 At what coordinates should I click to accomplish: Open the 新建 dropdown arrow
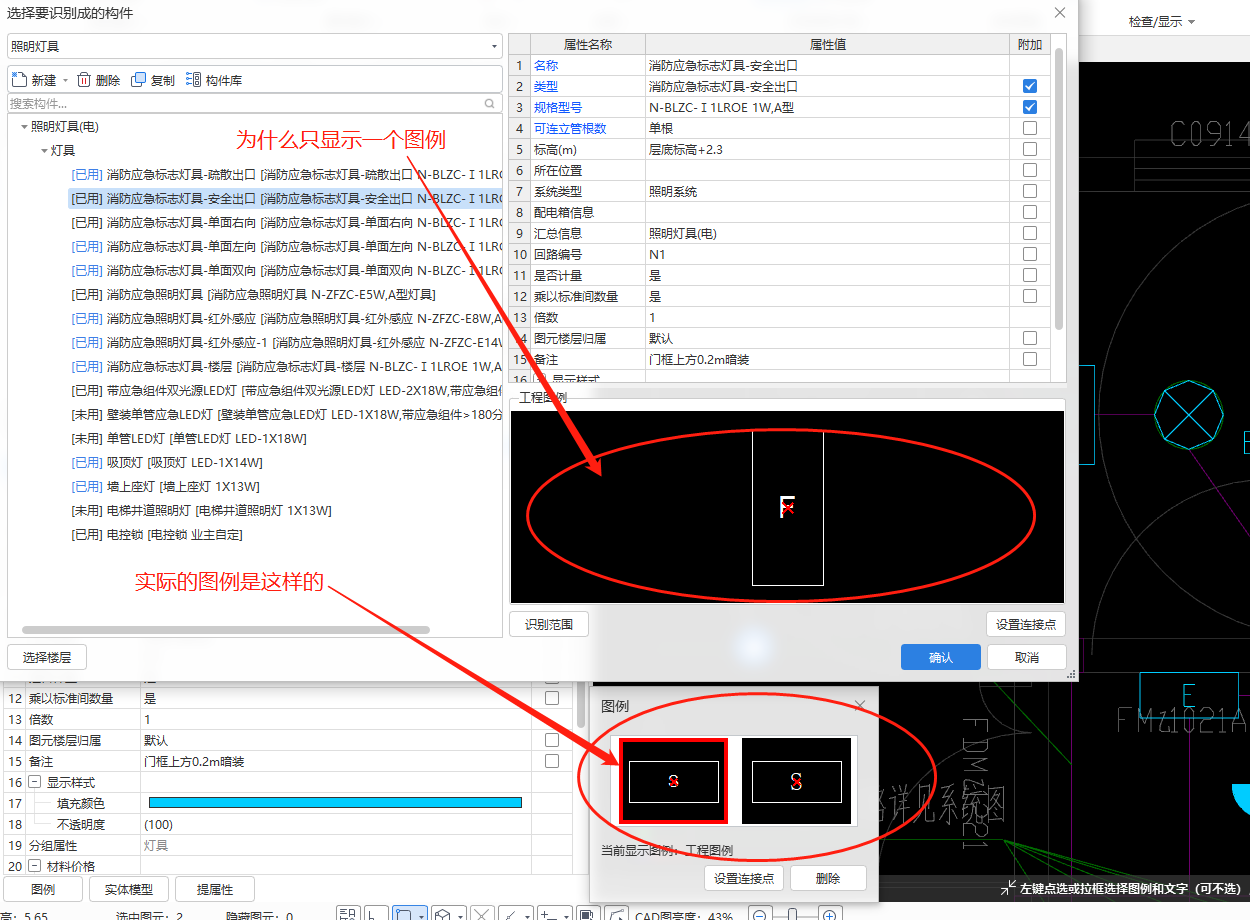(x=65, y=80)
